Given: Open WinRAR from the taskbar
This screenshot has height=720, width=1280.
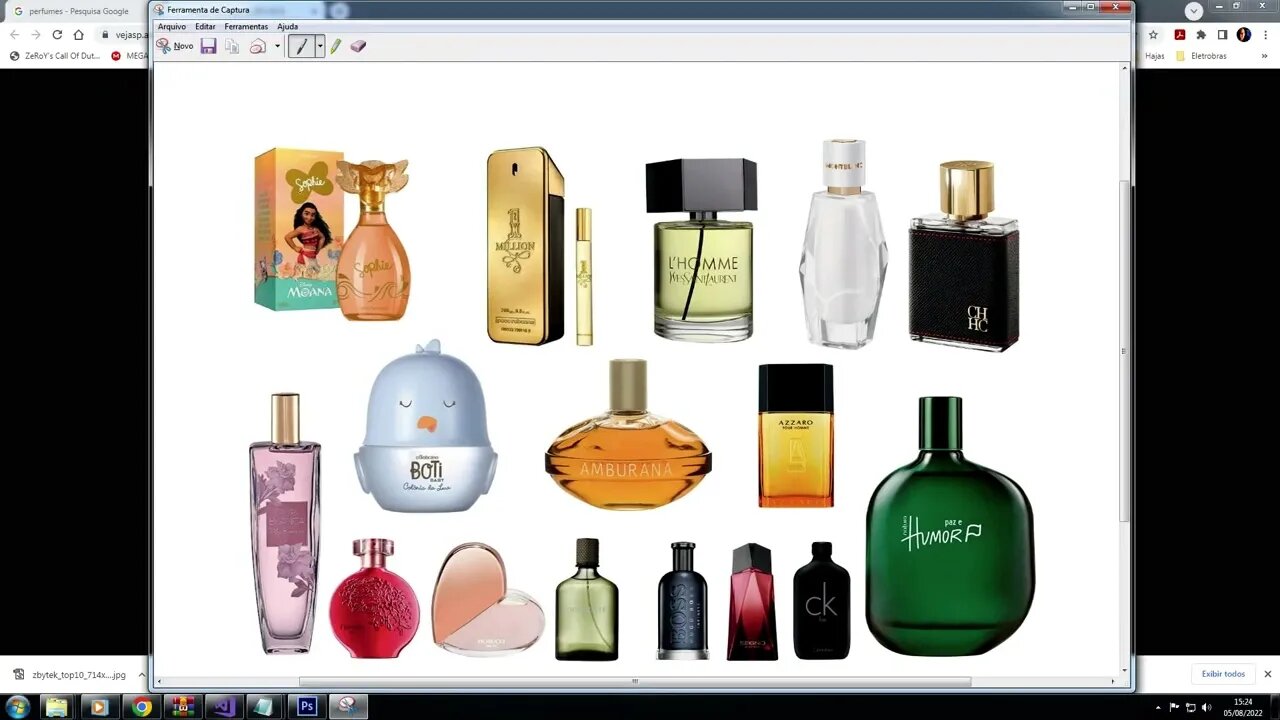Looking at the screenshot, I should pyautogui.click(x=183, y=707).
